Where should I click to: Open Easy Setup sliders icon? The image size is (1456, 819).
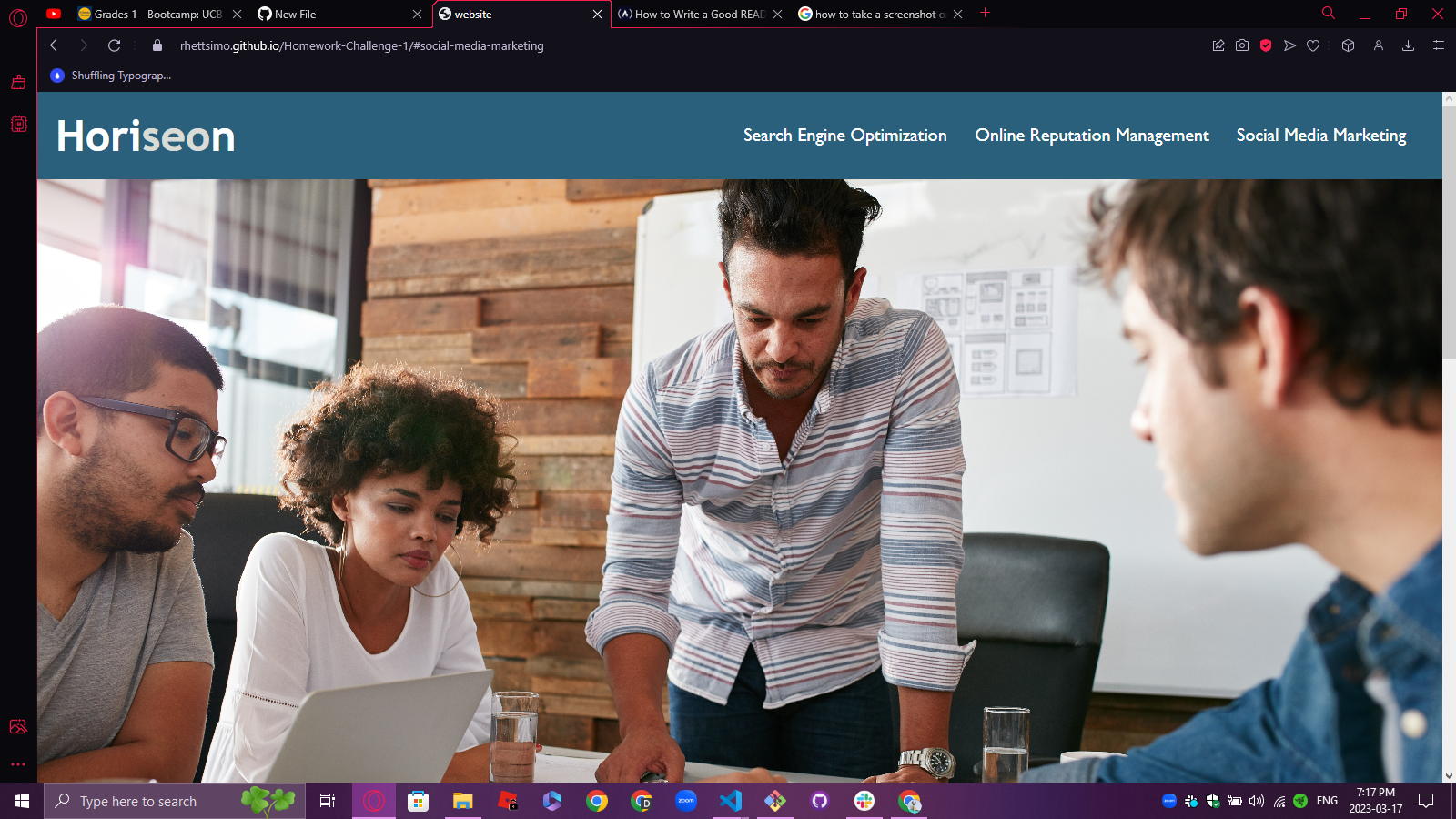[1439, 45]
